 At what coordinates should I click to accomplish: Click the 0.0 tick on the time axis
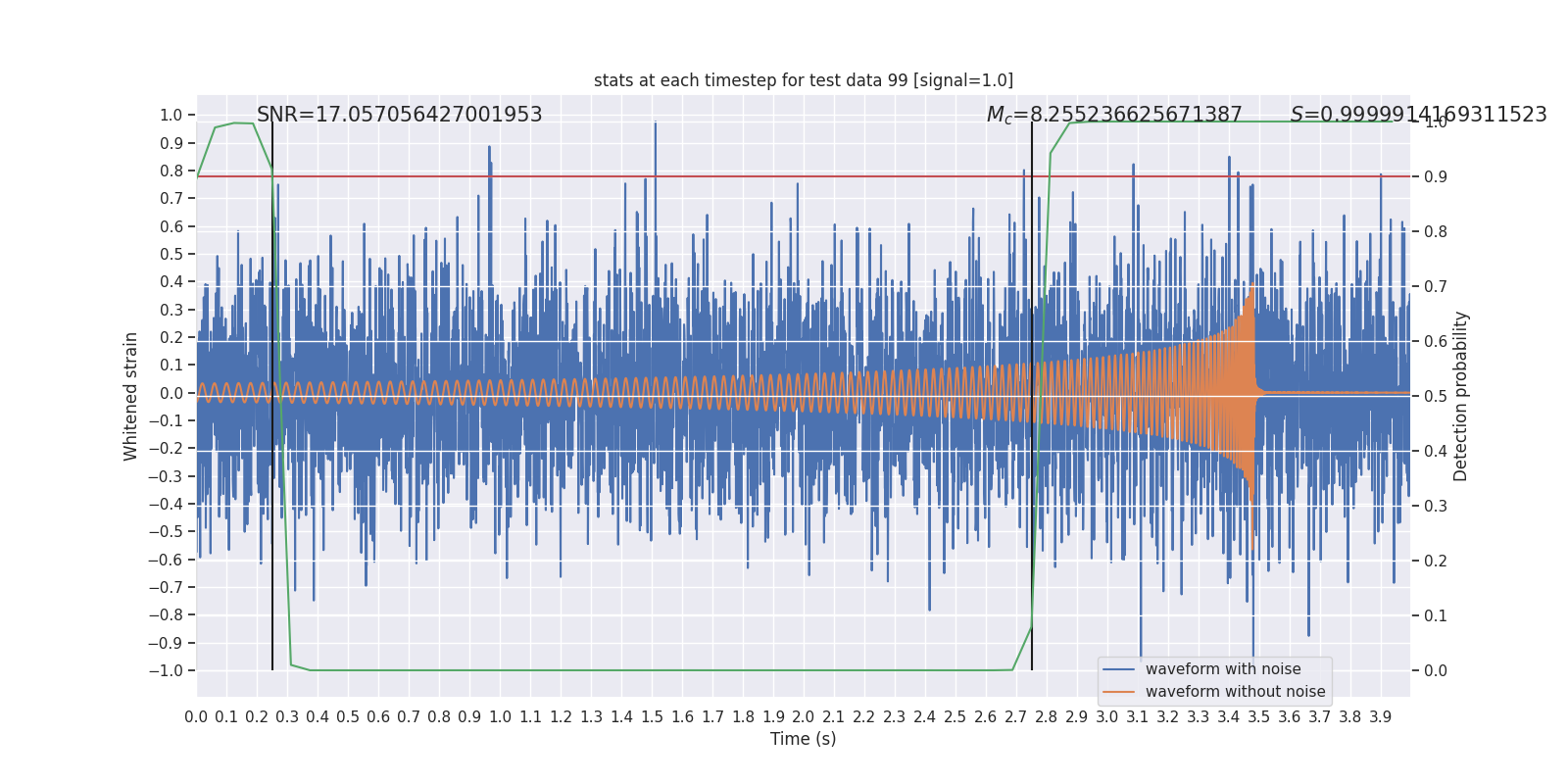coord(196,717)
